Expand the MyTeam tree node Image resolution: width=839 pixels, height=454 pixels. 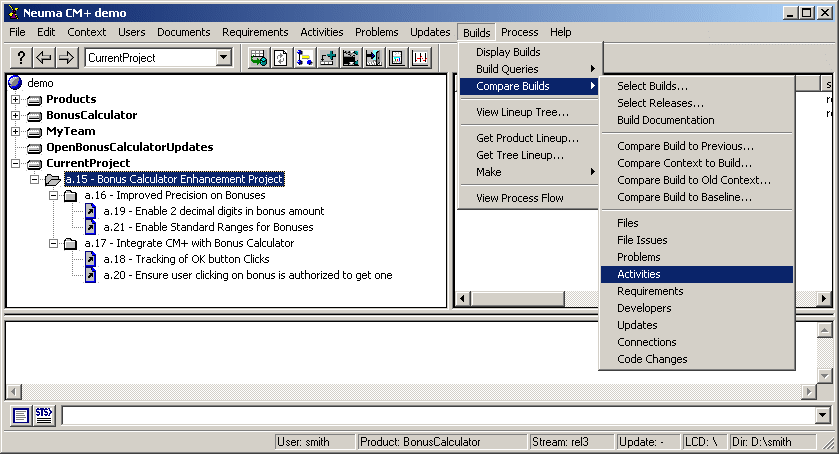[16, 131]
